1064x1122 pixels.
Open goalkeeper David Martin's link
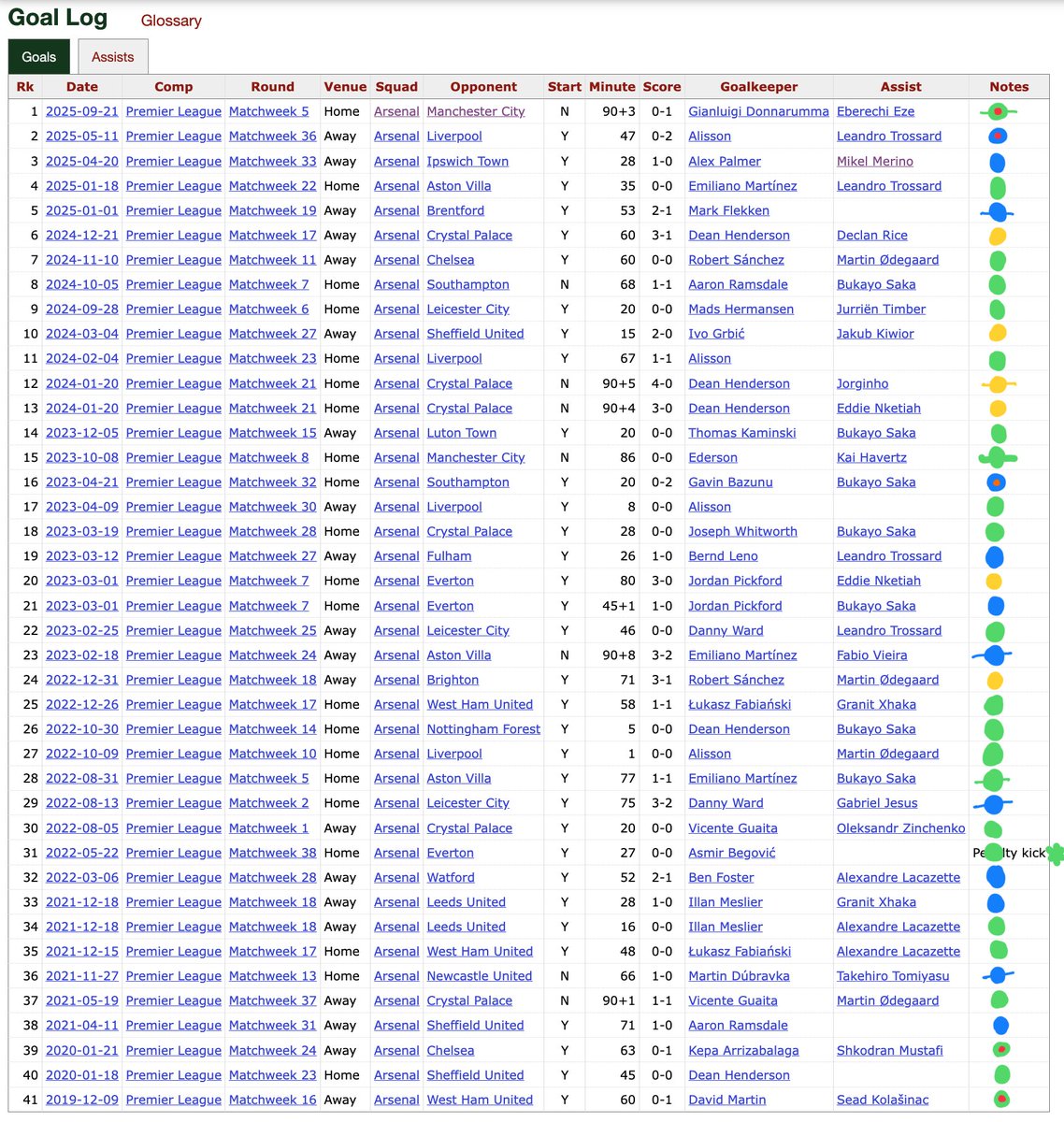tap(727, 1100)
